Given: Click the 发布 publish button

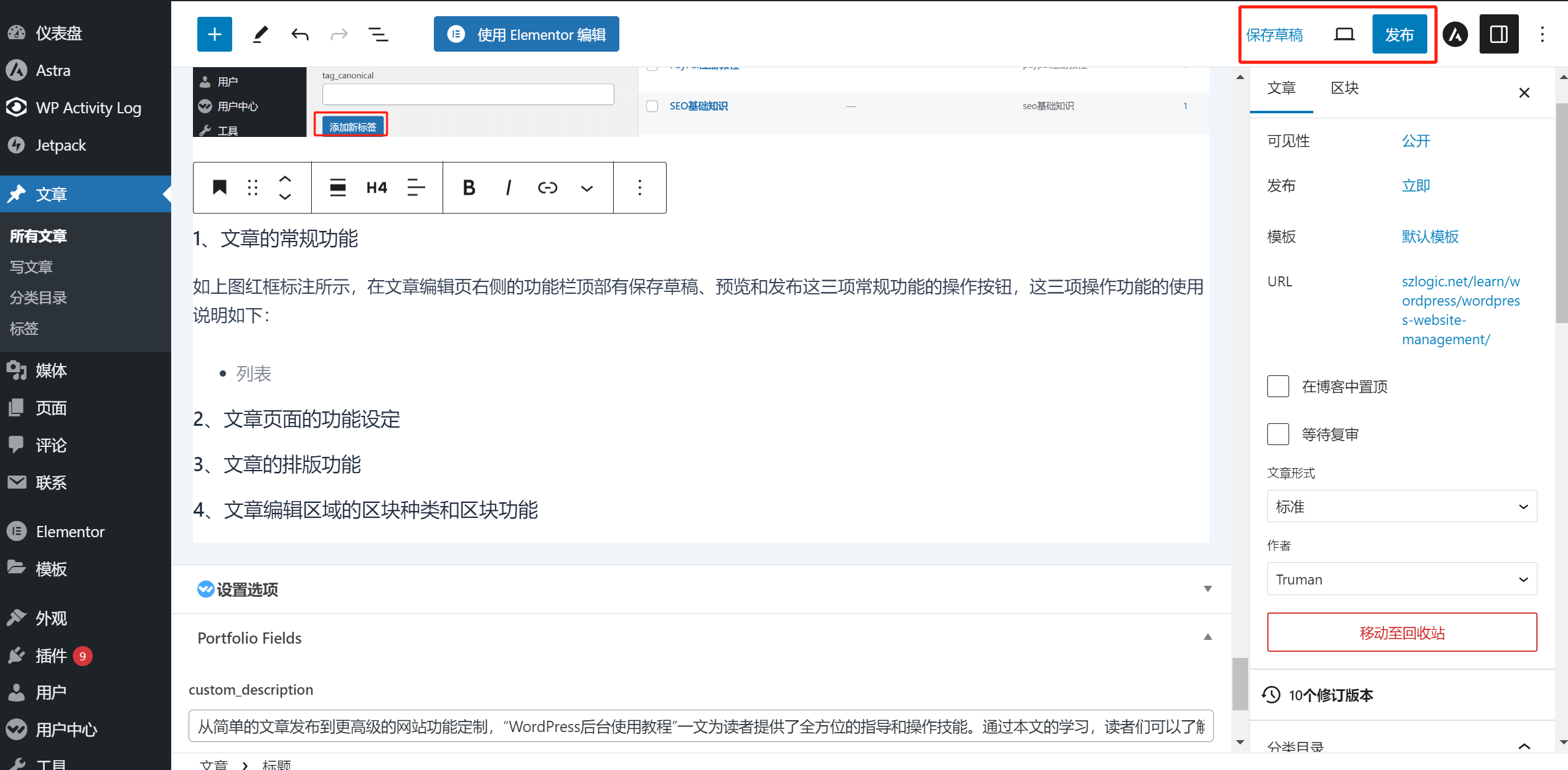Looking at the screenshot, I should 1399,34.
